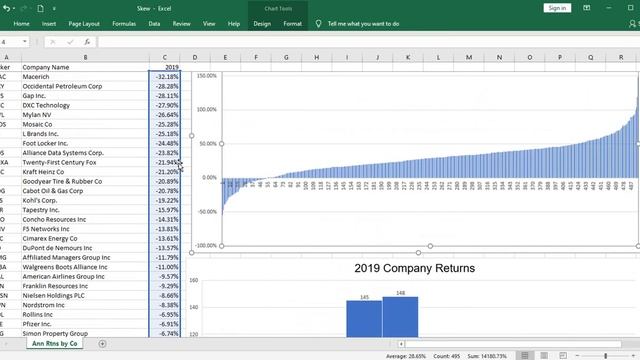Click the Count 495 status bar entry
Screen dimensions: 640x360
click(x=447, y=356)
